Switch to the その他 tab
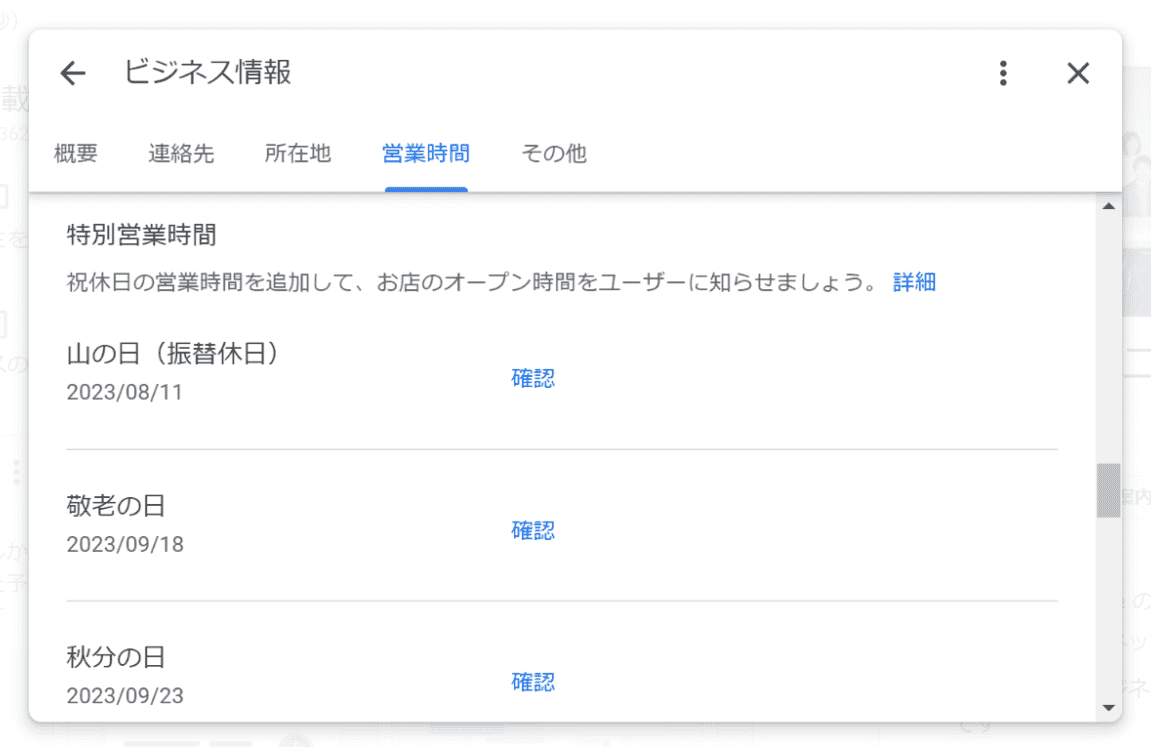Screen dimensions: 1151x747 click(x=554, y=153)
